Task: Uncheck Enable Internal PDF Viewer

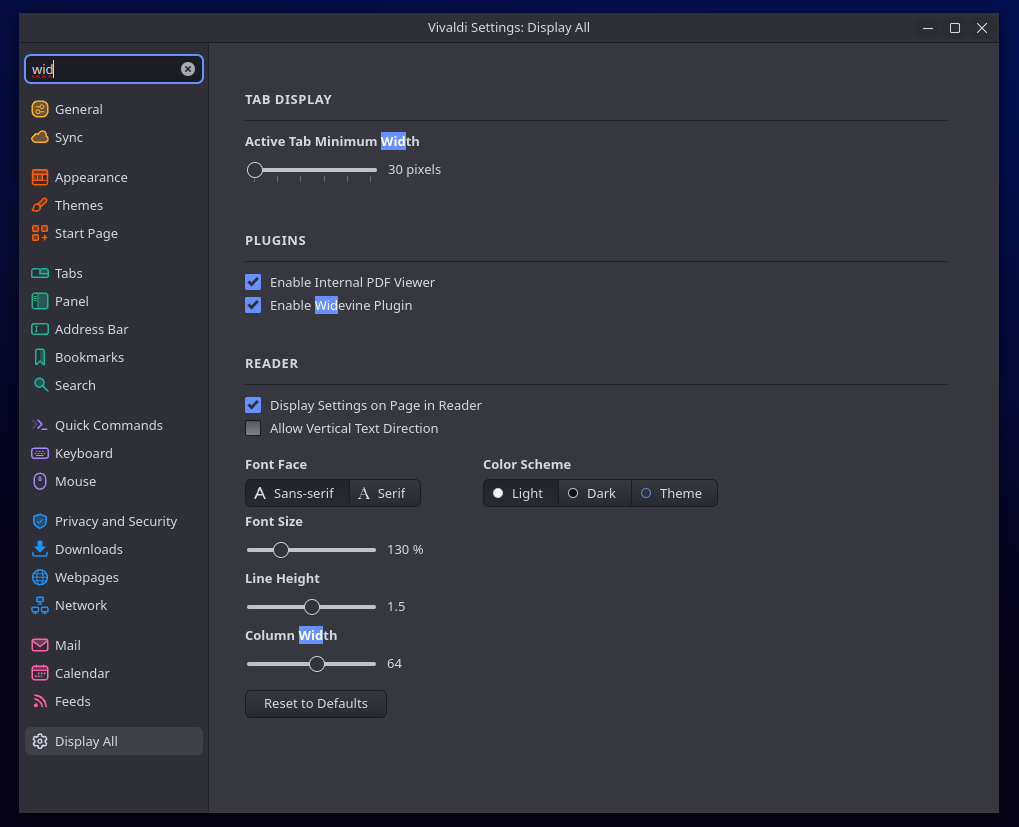Action: (253, 283)
